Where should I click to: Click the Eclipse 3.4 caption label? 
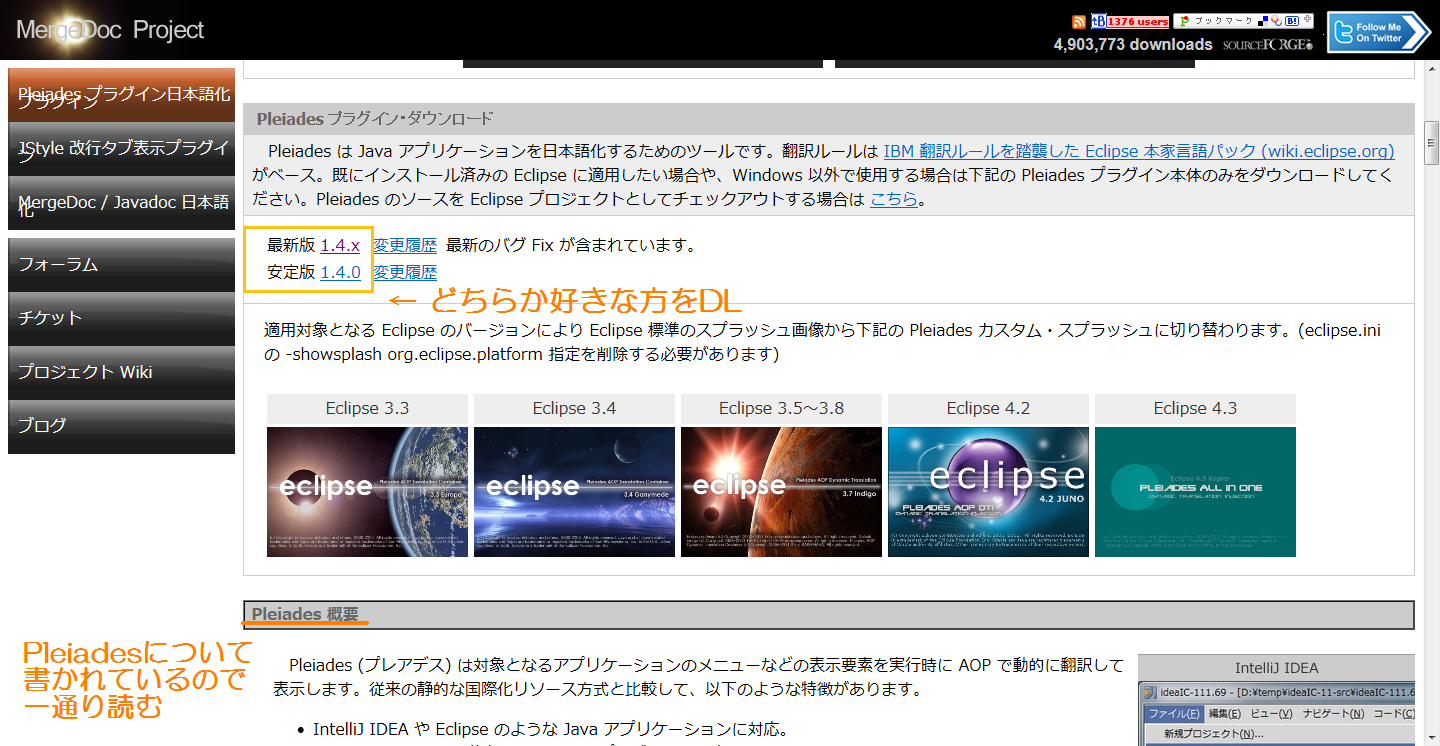pyautogui.click(x=574, y=408)
